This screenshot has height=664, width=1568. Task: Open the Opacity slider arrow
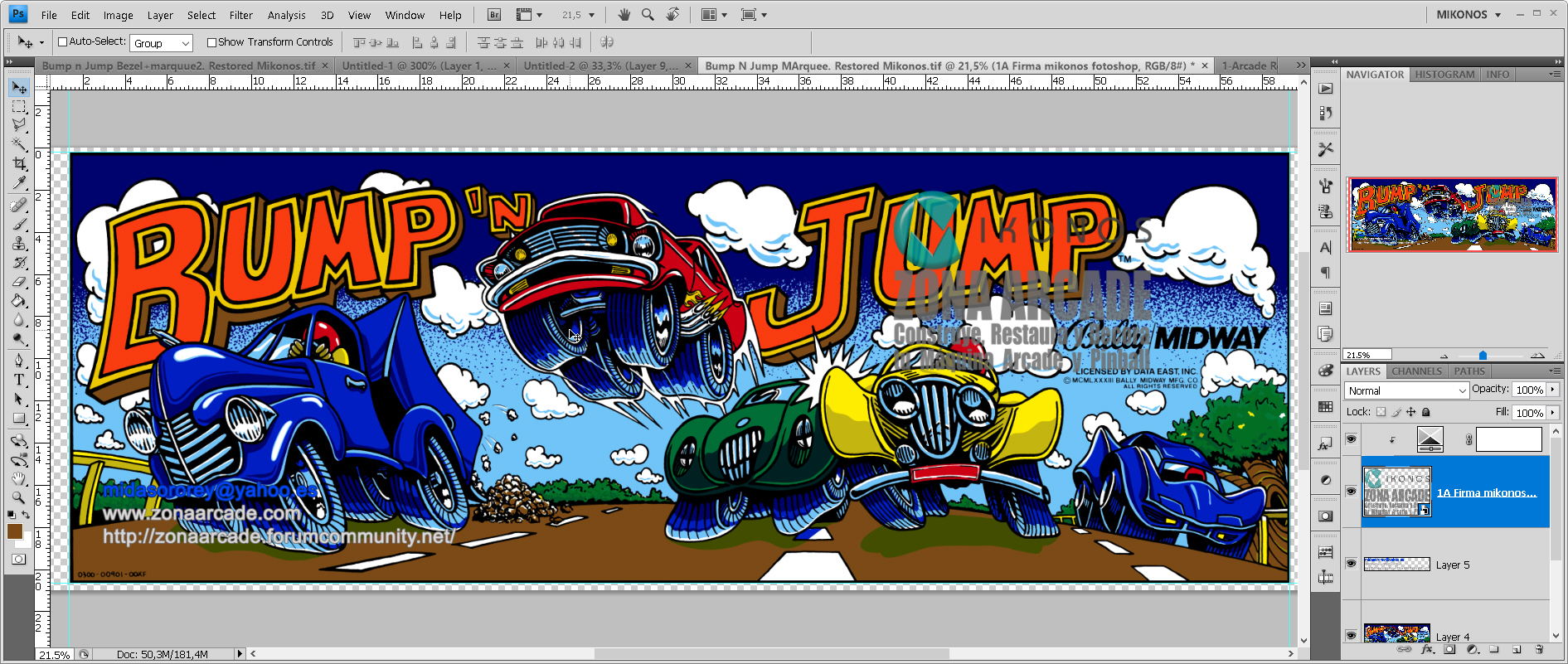[1553, 390]
